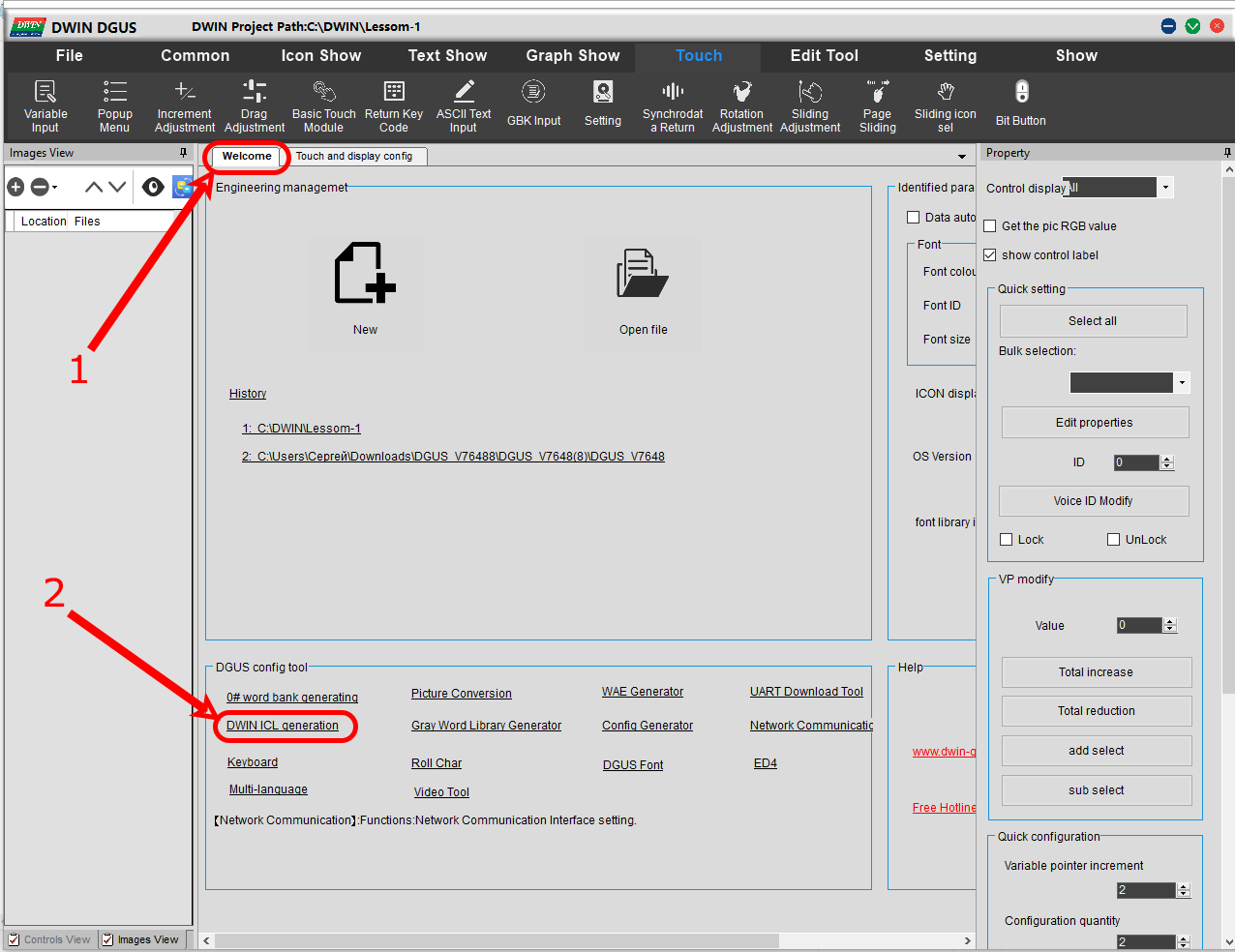Increase the ID spinner value
The height and width of the screenshot is (952, 1235).
coord(1166,459)
